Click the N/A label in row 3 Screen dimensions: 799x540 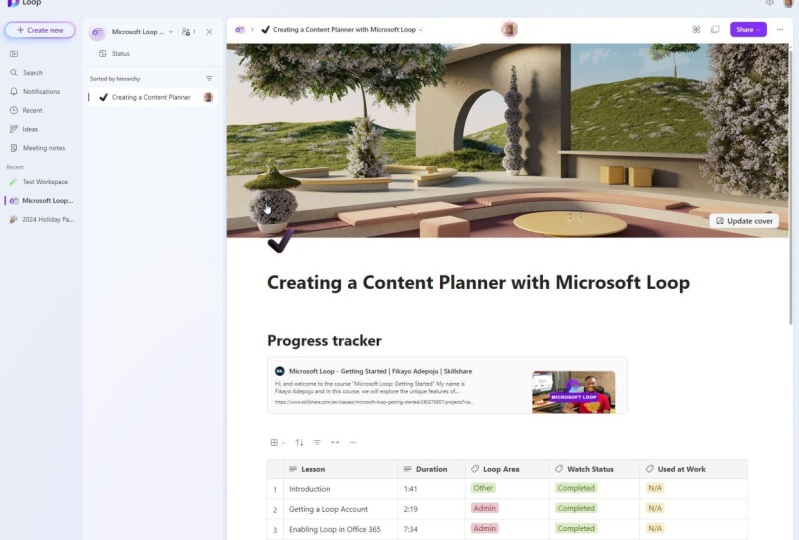point(655,529)
